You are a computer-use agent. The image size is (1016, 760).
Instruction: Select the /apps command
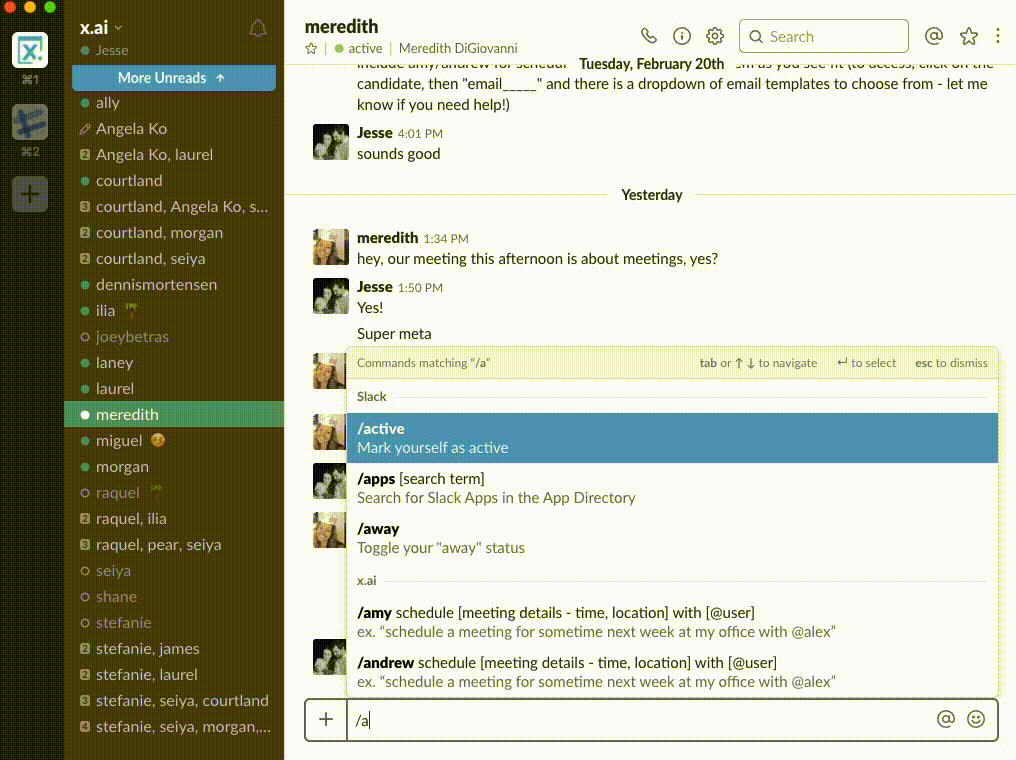point(672,488)
